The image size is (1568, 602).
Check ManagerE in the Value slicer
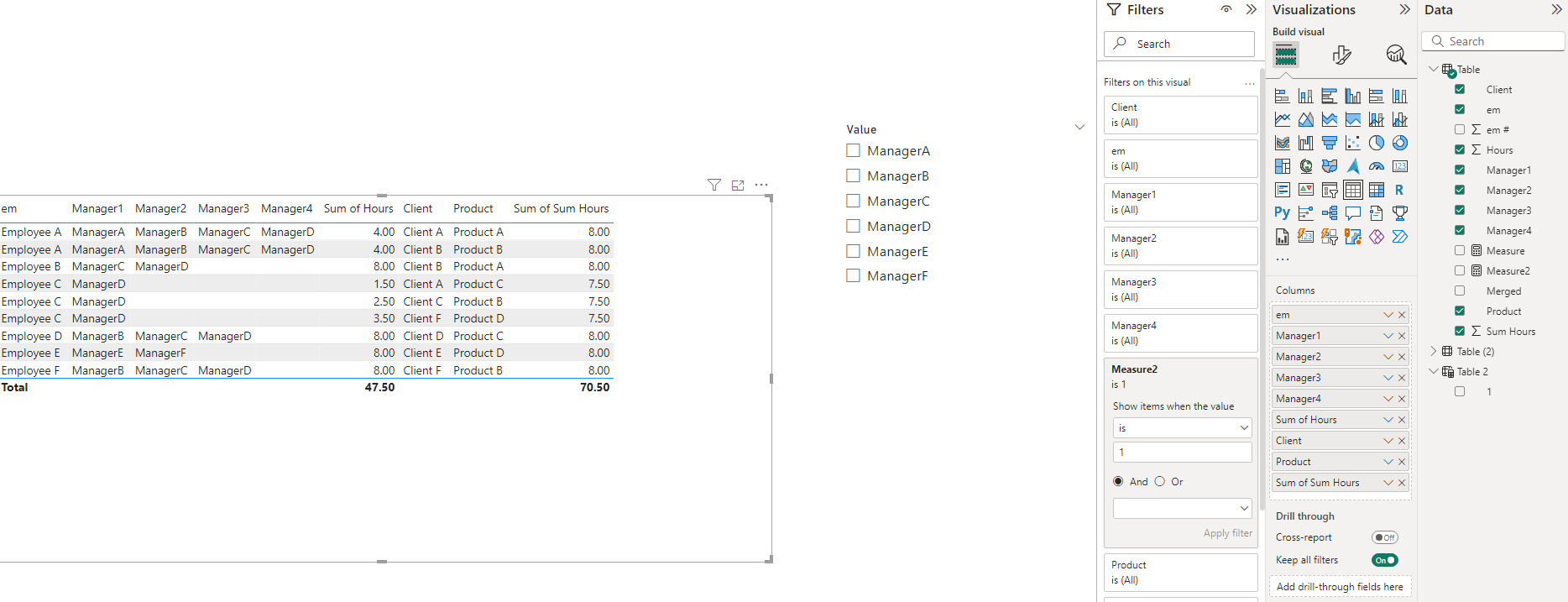(853, 251)
